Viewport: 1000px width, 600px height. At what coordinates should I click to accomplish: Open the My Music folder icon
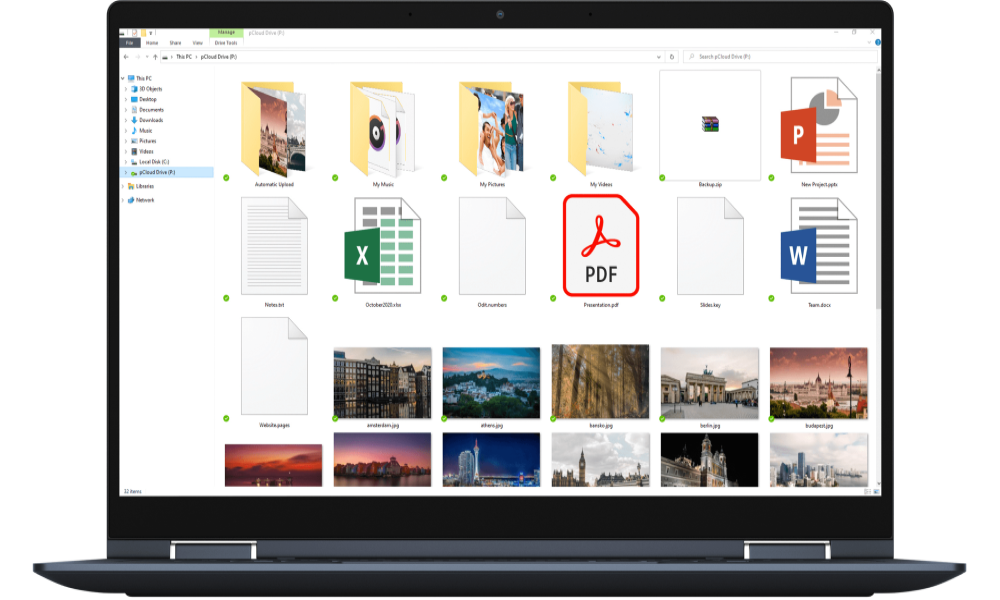pos(383,129)
